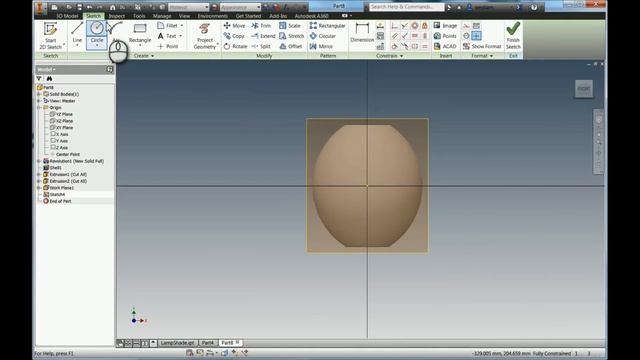Choose the Fillet tool
This screenshot has height=360, width=640.
tap(168, 25)
